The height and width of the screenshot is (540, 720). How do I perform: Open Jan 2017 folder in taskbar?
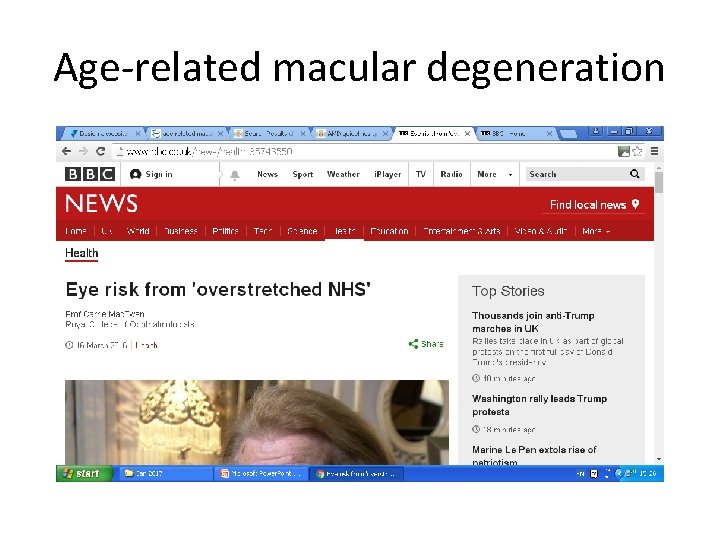coord(165,473)
